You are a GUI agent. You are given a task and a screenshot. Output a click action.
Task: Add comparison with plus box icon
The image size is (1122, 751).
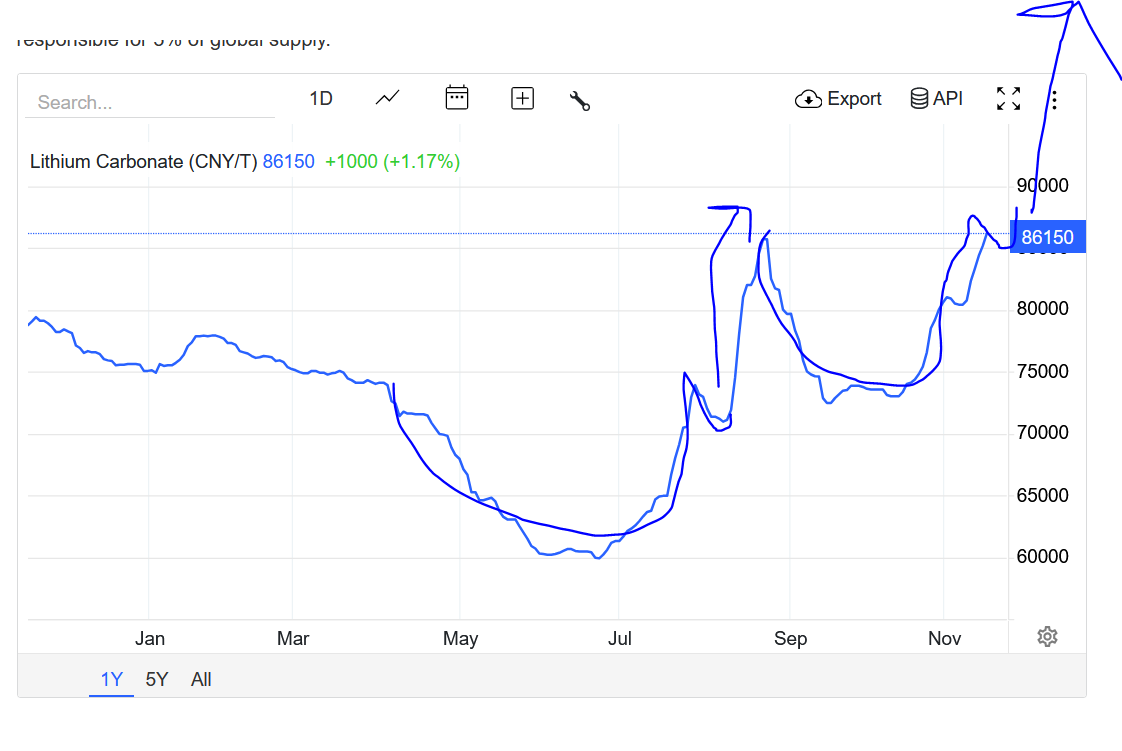pyautogui.click(x=522, y=98)
